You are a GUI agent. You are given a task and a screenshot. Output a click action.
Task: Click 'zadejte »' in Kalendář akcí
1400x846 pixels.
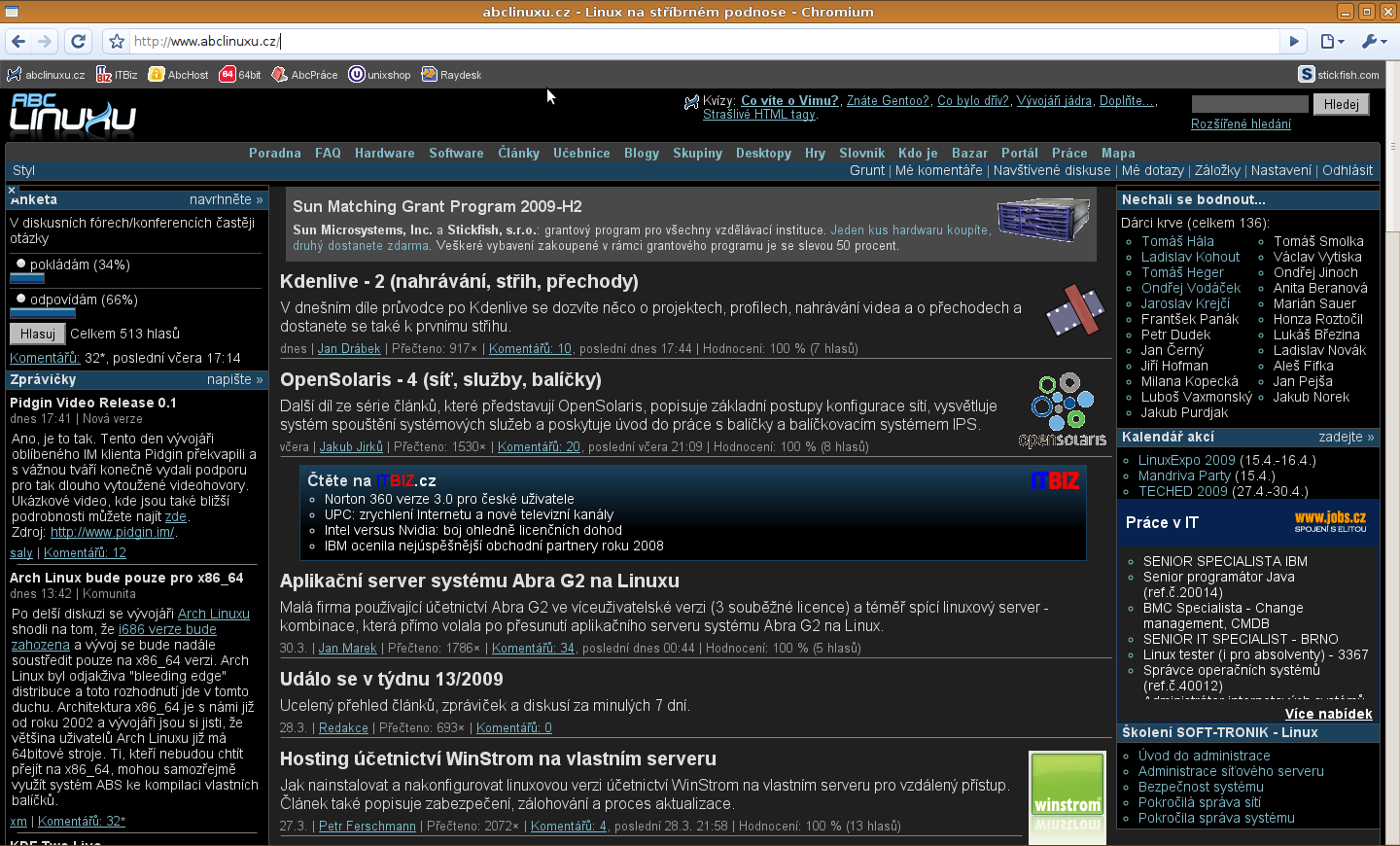(1347, 437)
